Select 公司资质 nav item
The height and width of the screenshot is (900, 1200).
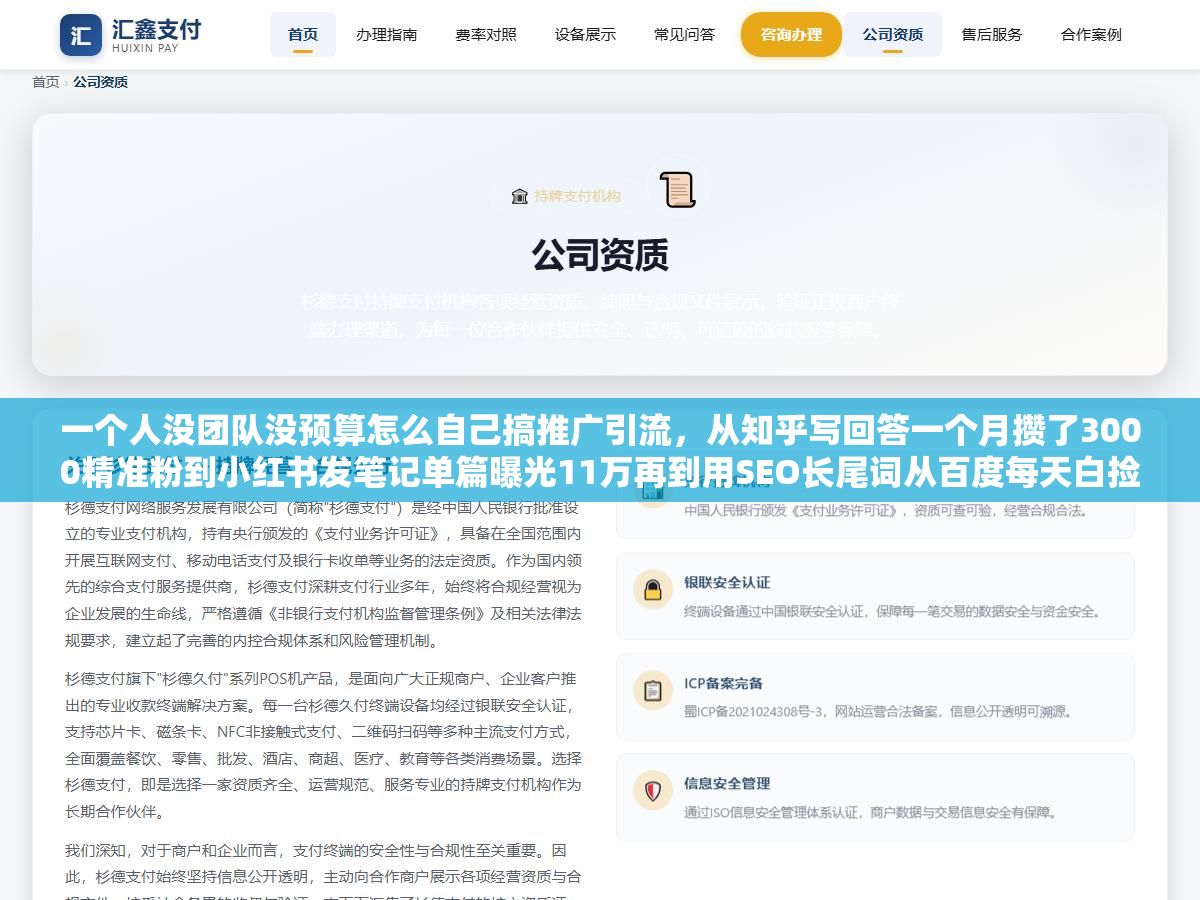click(893, 34)
